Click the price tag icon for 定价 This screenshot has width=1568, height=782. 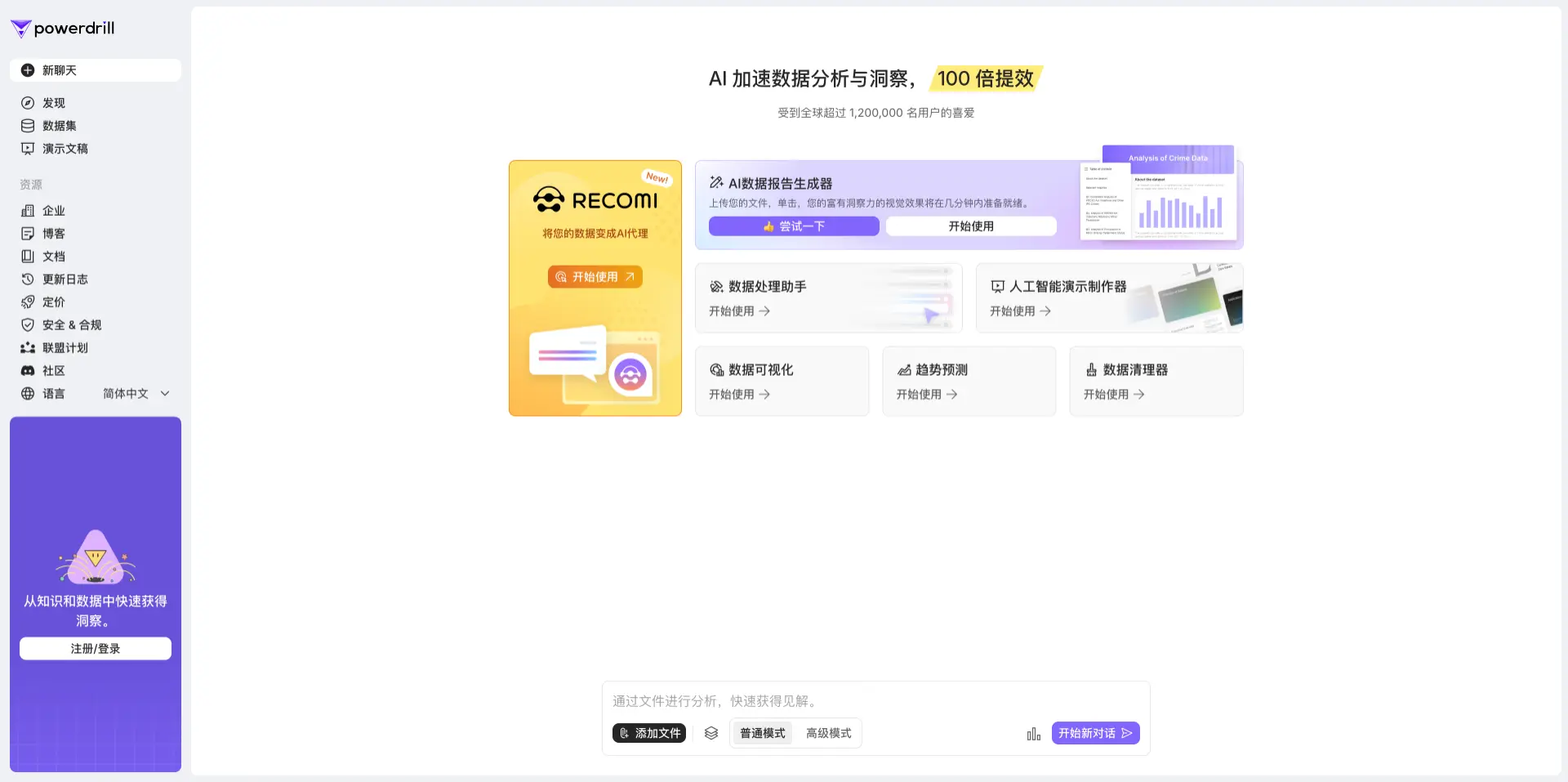(28, 302)
